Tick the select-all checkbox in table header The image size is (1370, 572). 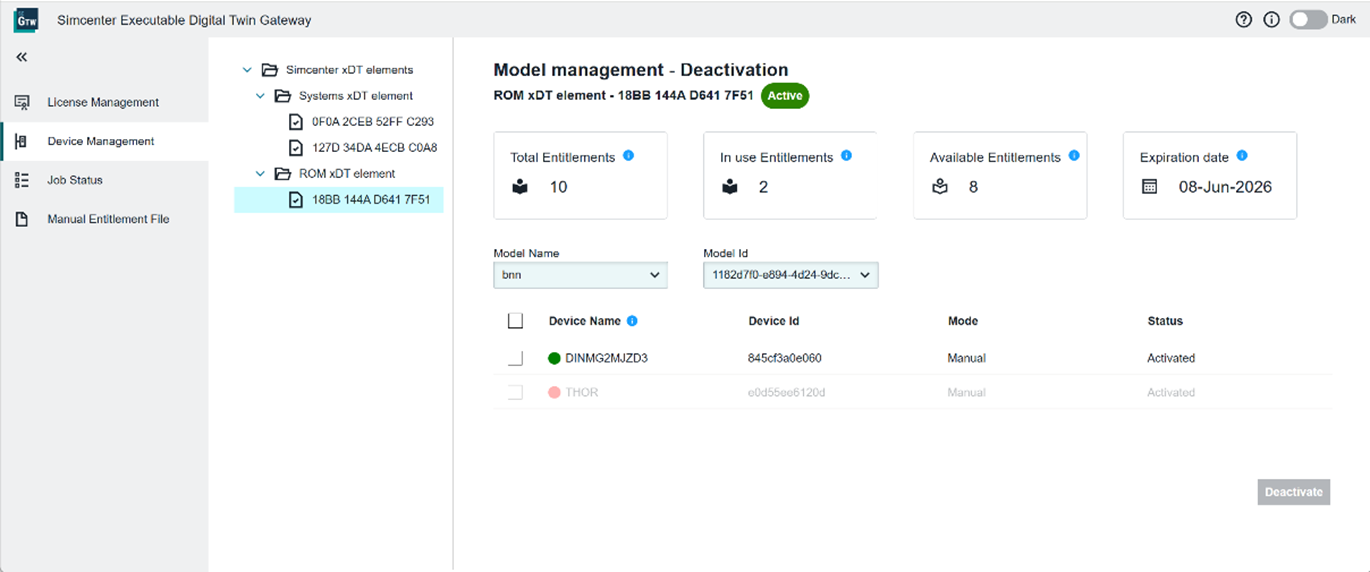click(516, 321)
